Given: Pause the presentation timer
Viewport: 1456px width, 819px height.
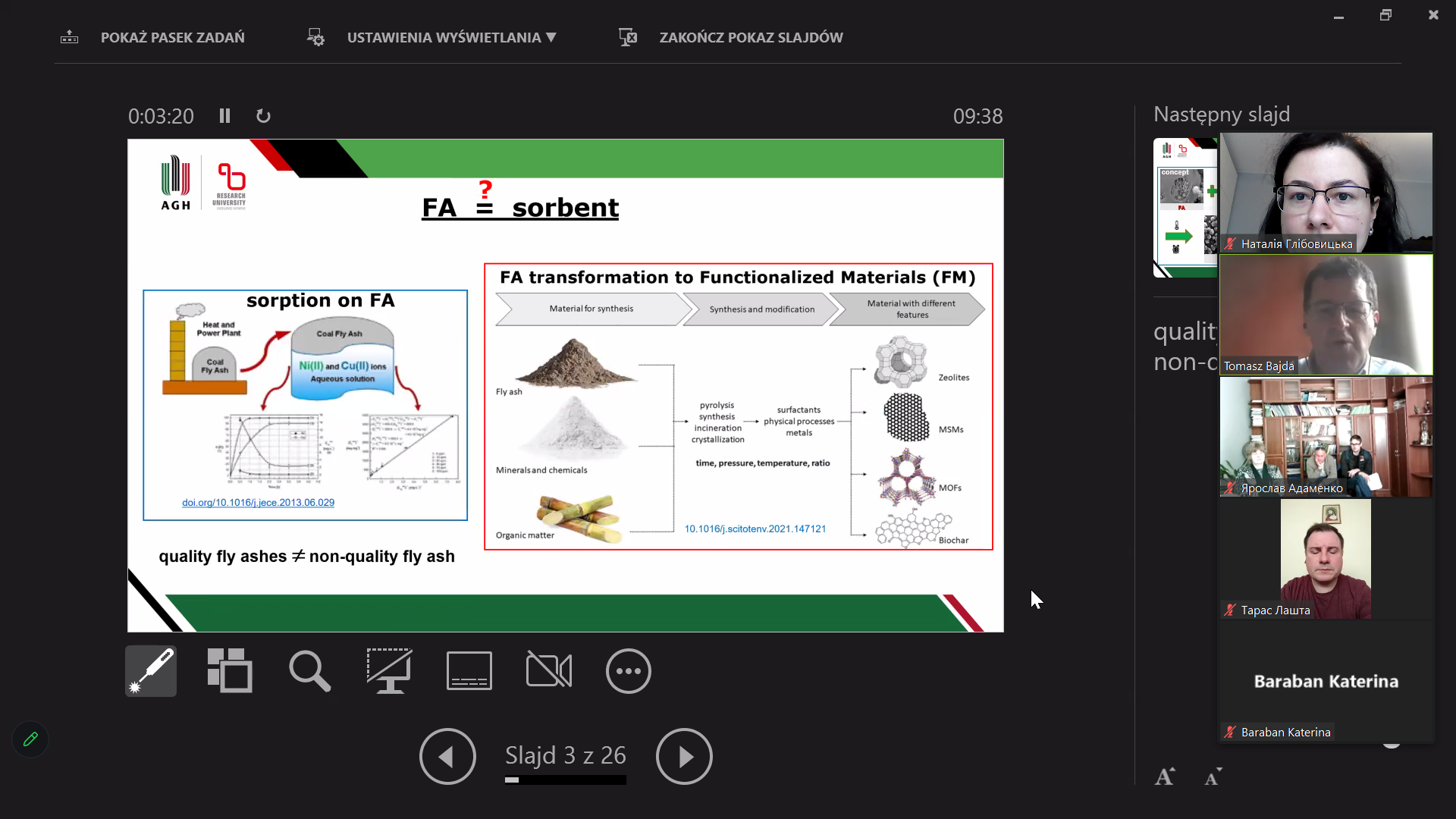Looking at the screenshot, I should 224,116.
